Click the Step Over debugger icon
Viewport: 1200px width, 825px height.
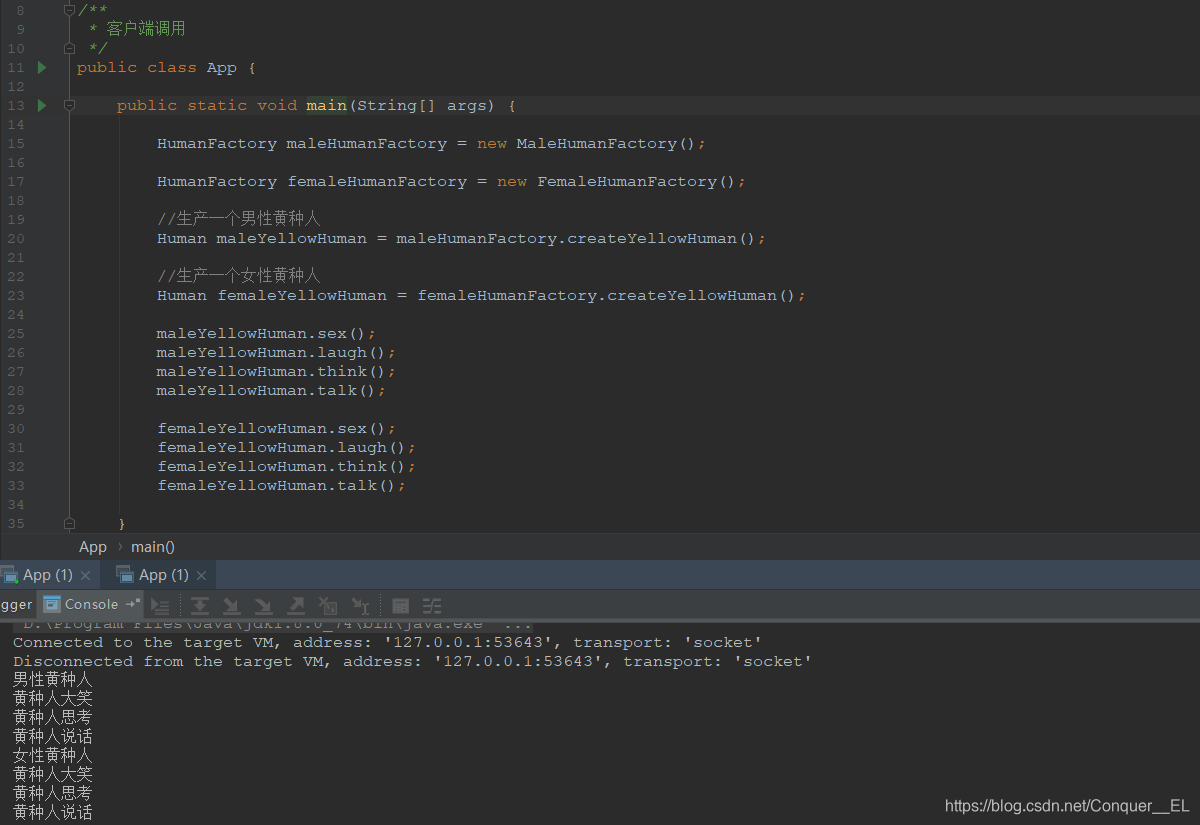(200, 605)
